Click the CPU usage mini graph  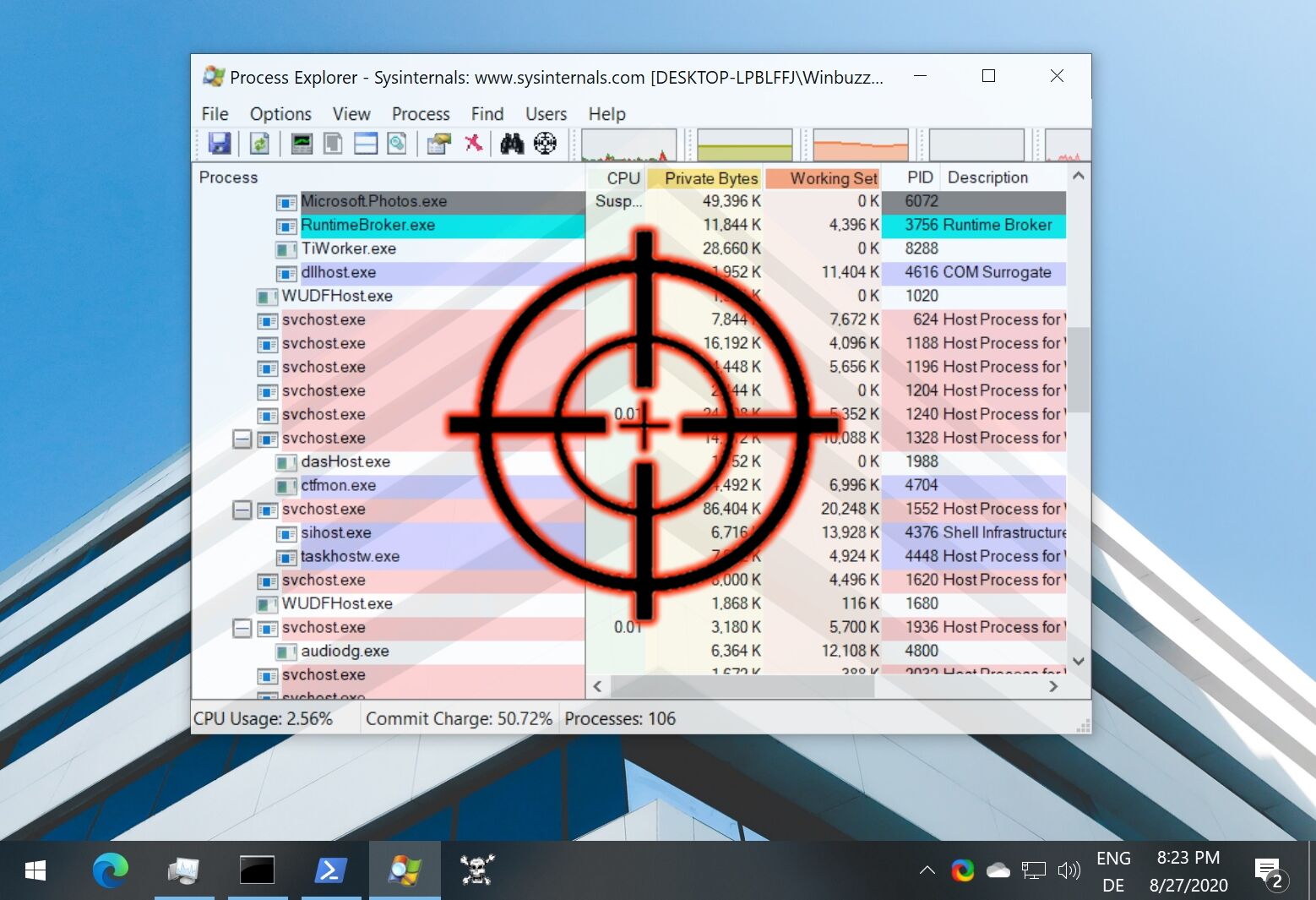[628, 144]
